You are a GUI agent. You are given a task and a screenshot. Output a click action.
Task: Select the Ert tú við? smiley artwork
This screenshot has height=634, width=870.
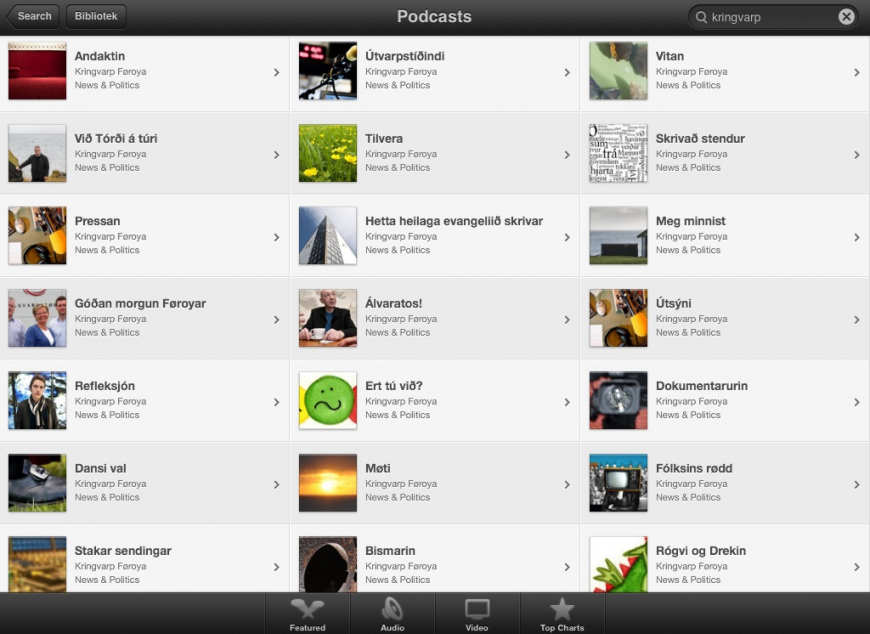pyautogui.click(x=328, y=400)
